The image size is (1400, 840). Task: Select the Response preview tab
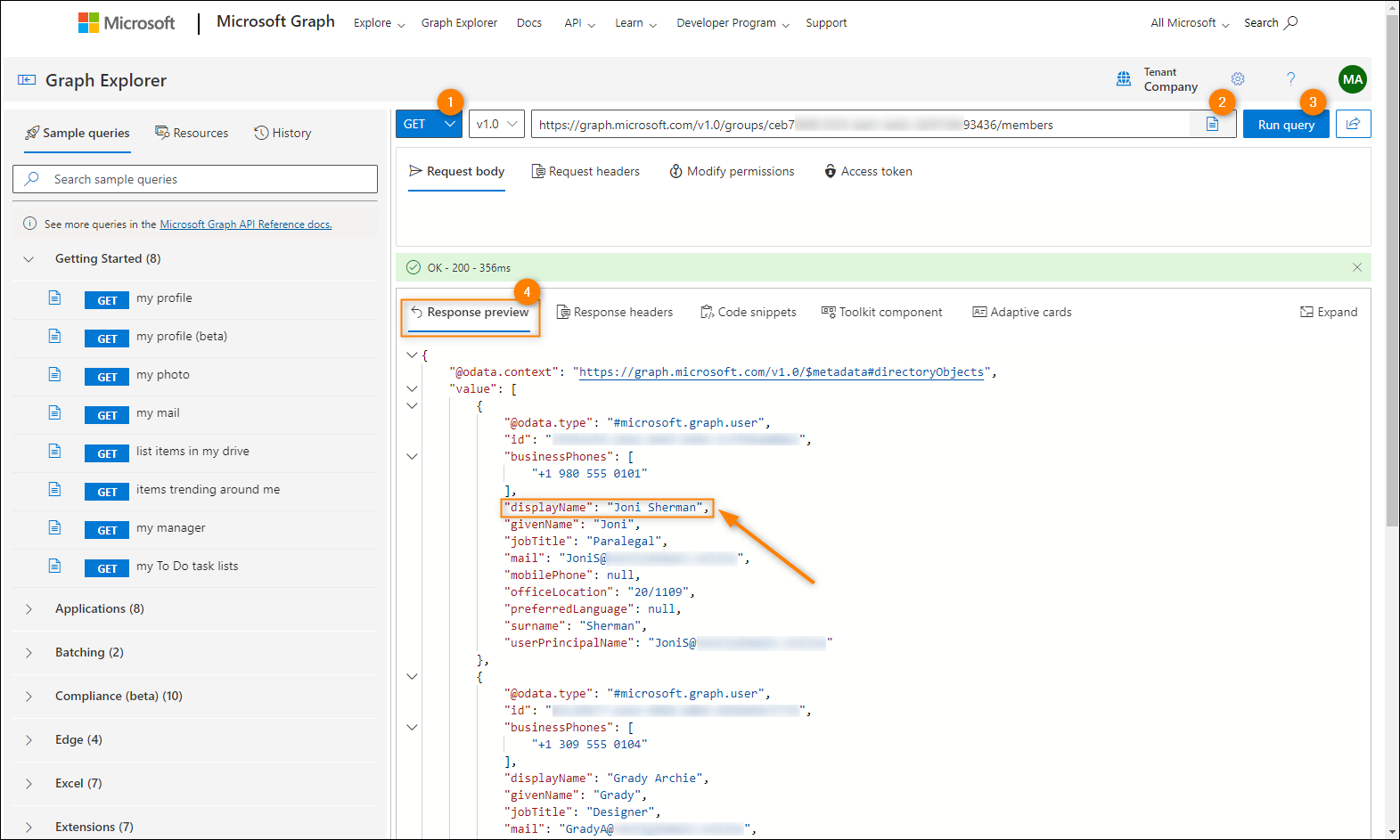pos(470,312)
